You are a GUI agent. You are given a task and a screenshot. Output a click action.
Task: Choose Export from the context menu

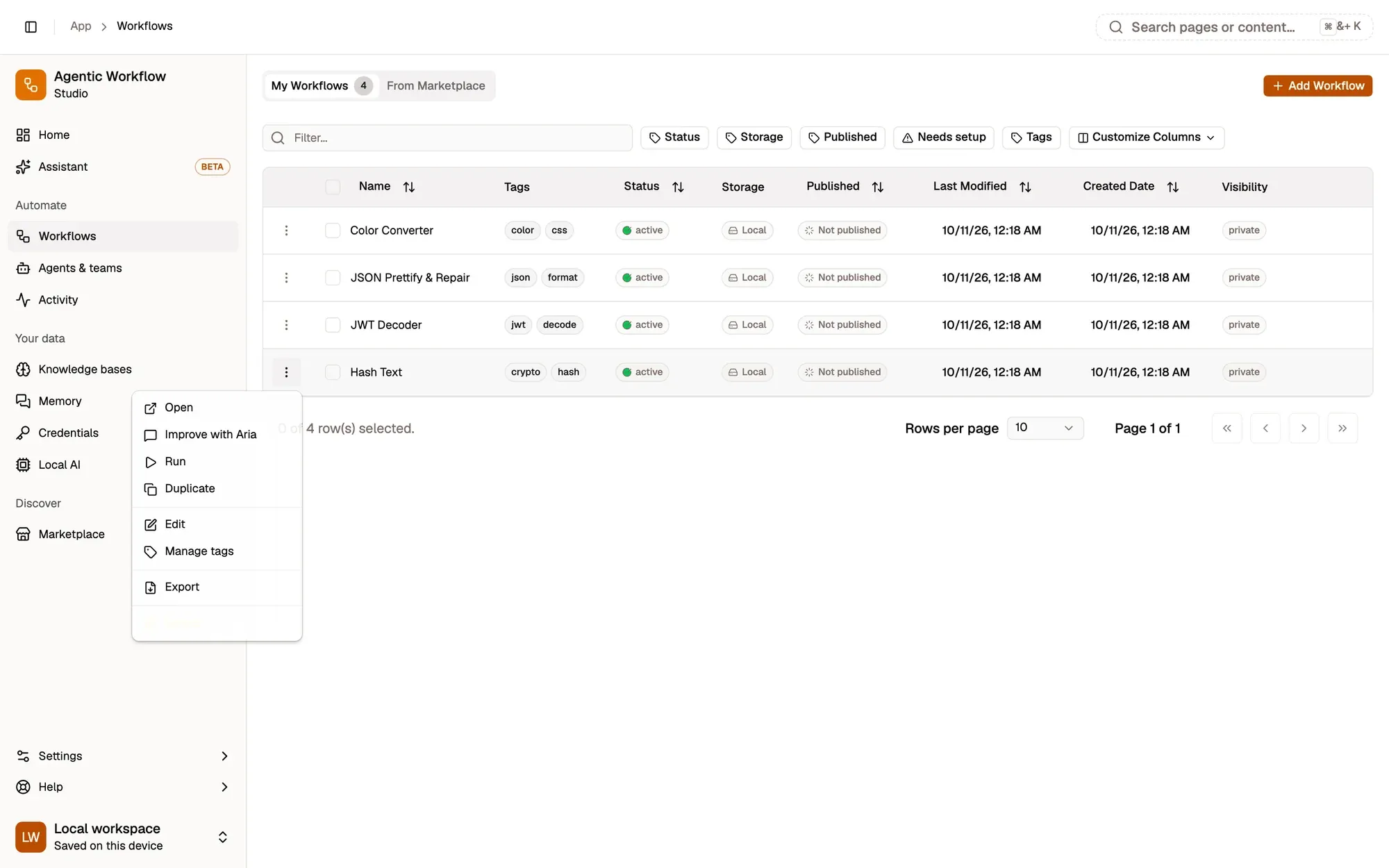(x=217, y=587)
